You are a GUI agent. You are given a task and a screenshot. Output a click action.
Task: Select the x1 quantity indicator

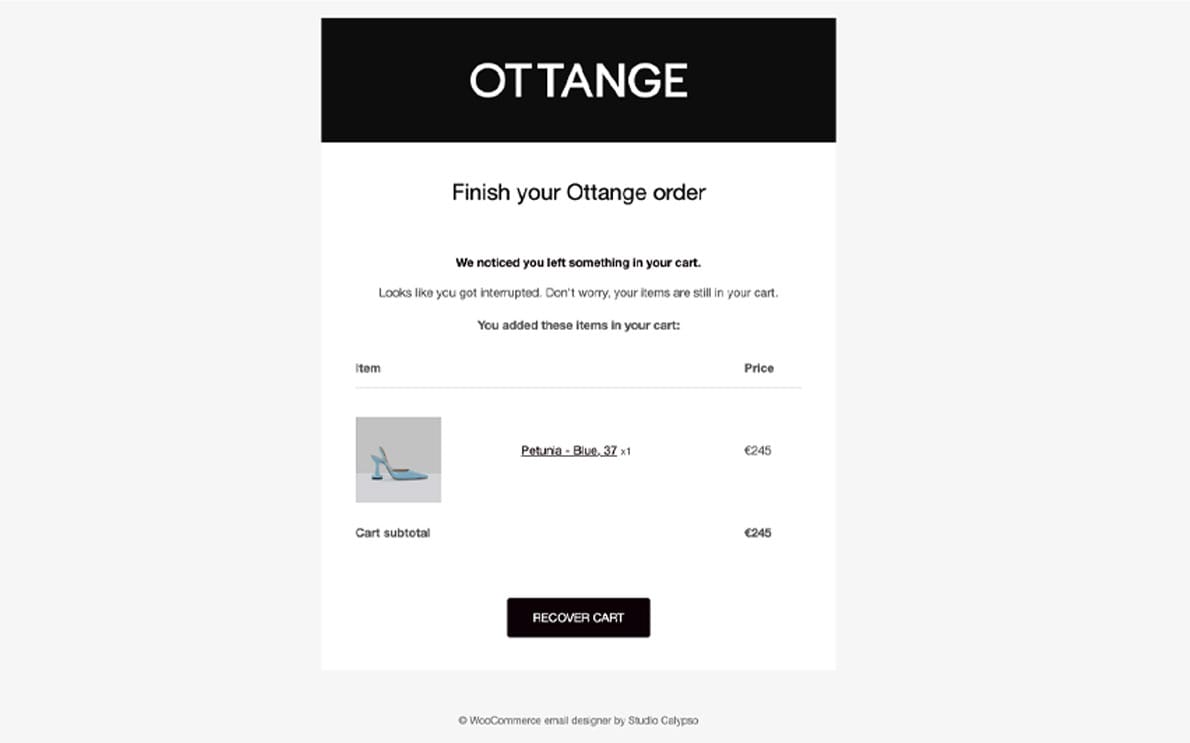[x=625, y=452]
